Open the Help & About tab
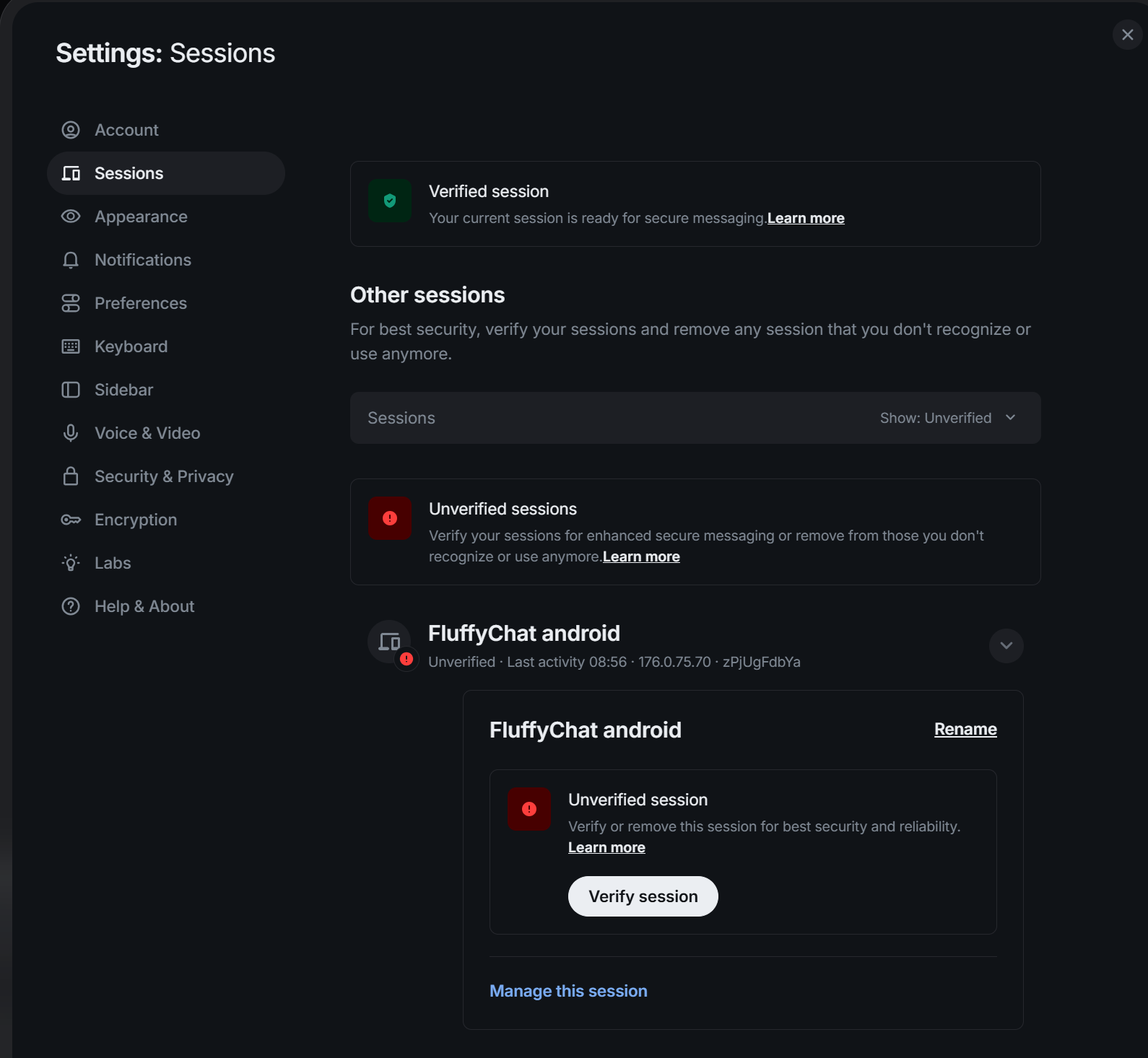Screen dimensions: 1148x1058 (166, 606)
